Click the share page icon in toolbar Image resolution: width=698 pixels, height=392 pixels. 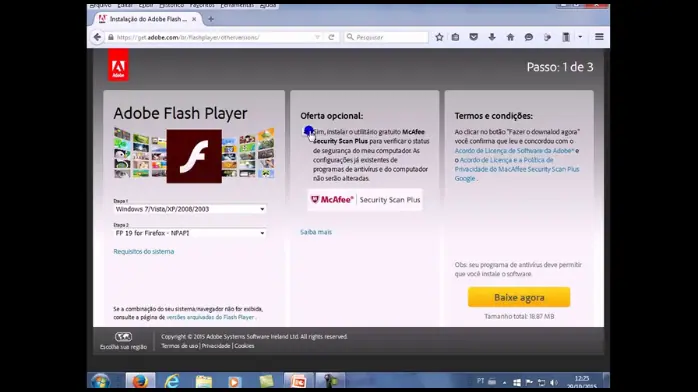click(x=547, y=37)
